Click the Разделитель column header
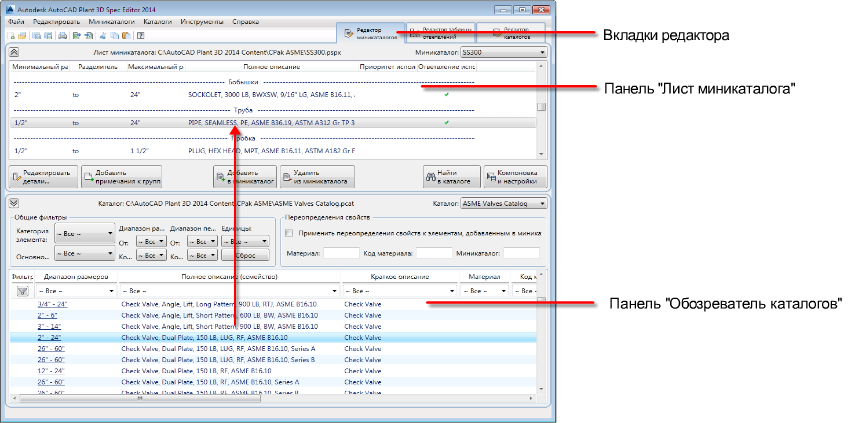Image resolution: width=855 pixels, height=423 pixels. (x=98, y=67)
